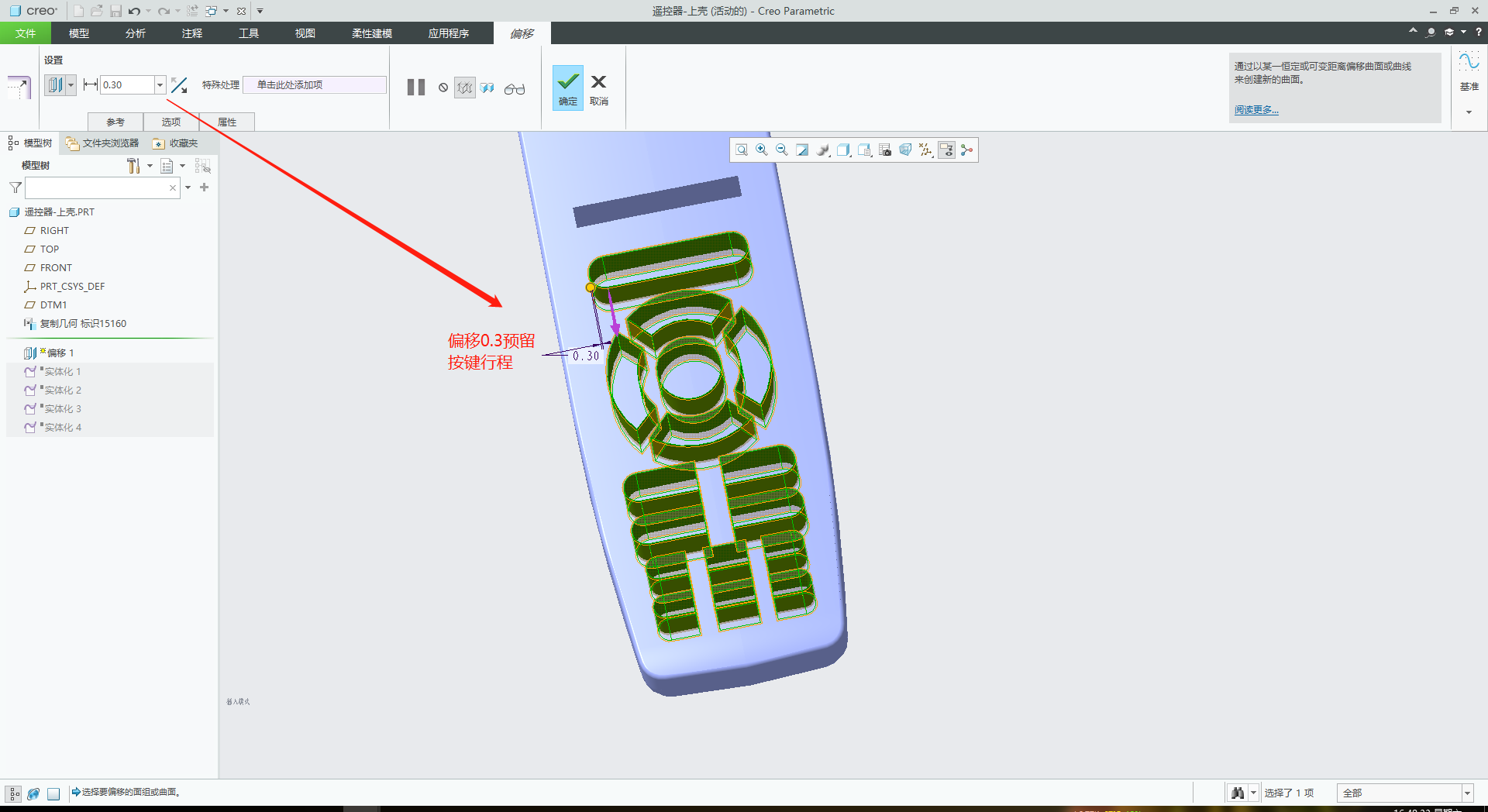Click the Undo arrow icon
This screenshot has width=1488, height=812.
tap(134, 11)
